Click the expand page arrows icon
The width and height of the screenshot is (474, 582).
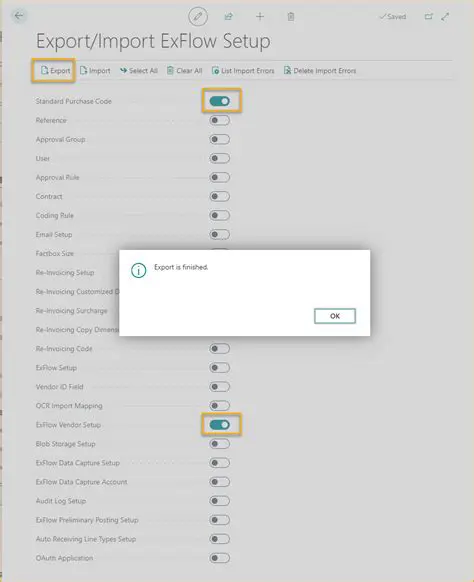coord(445,16)
